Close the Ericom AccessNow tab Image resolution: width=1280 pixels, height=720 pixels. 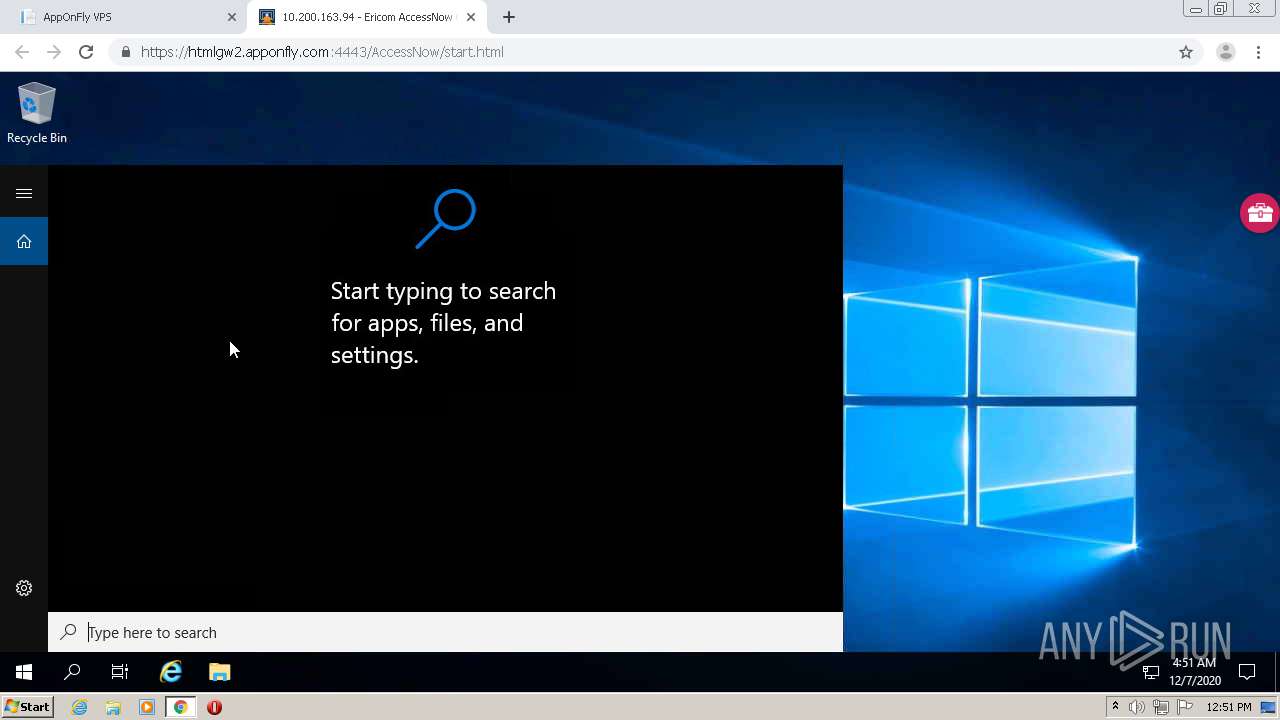coord(471,17)
